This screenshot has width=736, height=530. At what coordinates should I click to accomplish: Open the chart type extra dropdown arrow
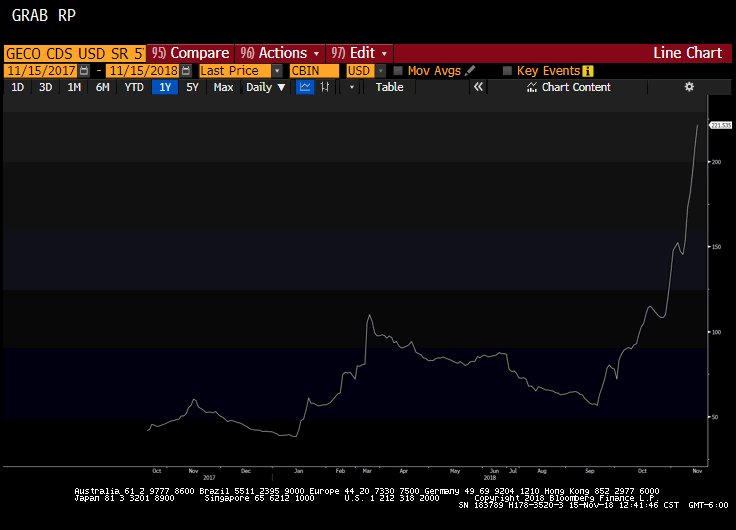(x=352, y=87)
